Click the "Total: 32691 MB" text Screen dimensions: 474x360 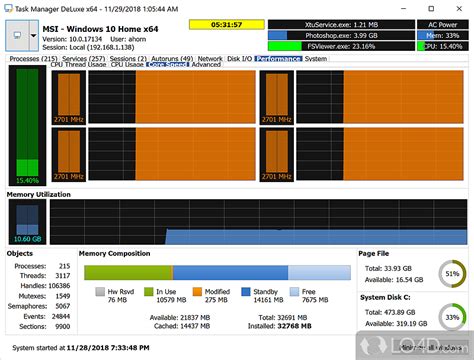pyautogui.click(x=283, y=318)
